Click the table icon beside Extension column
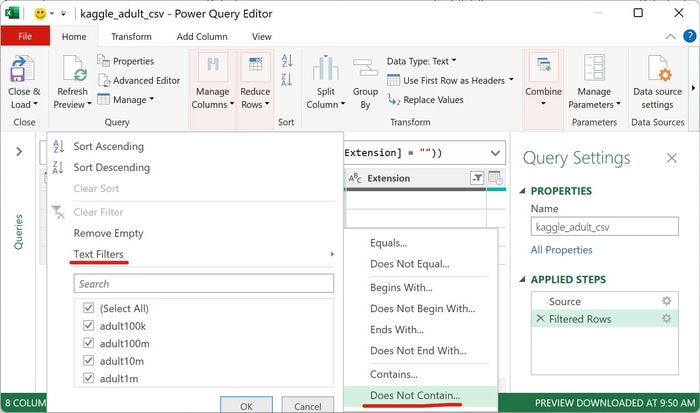This screenshot has width=700, height=413. 495,178
